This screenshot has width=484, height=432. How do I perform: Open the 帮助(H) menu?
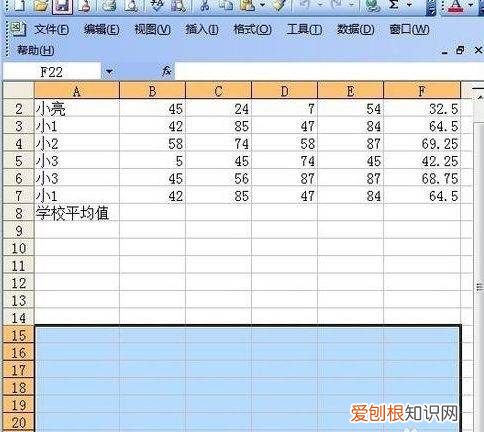pyautogui.click(x=35, y=50)
